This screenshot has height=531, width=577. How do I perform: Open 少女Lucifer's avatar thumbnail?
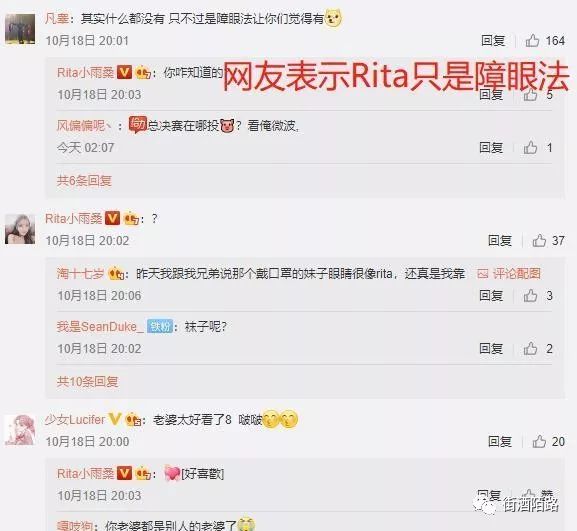point(20,429)
